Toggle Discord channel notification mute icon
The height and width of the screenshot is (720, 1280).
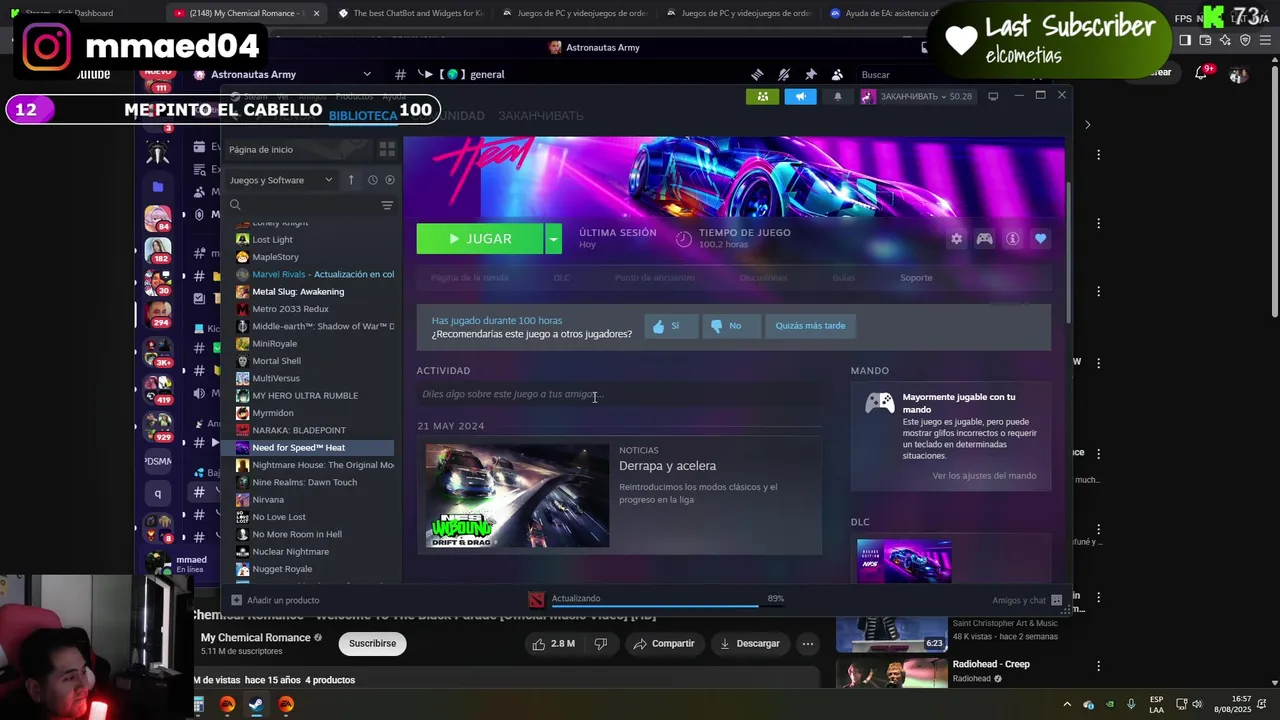(784, 74)
